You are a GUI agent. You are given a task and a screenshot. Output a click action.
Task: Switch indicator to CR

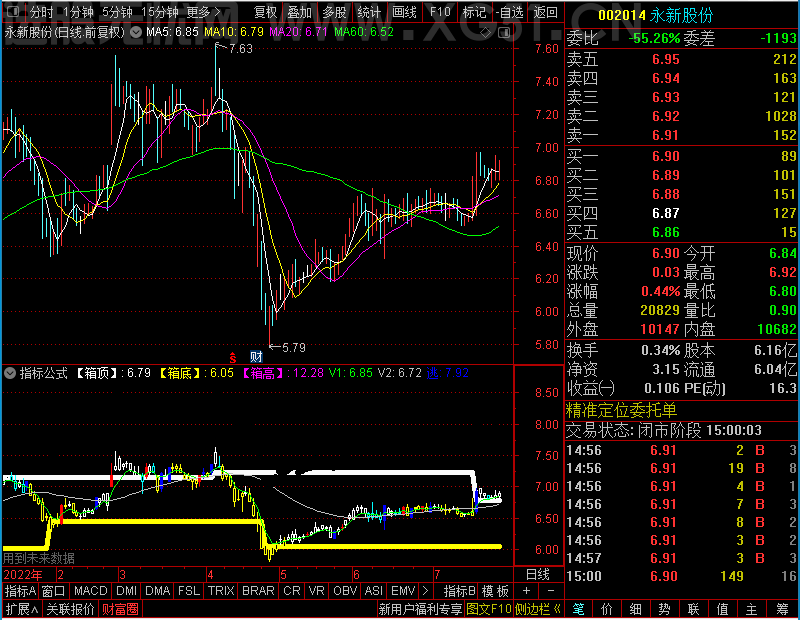pos(292,591)
